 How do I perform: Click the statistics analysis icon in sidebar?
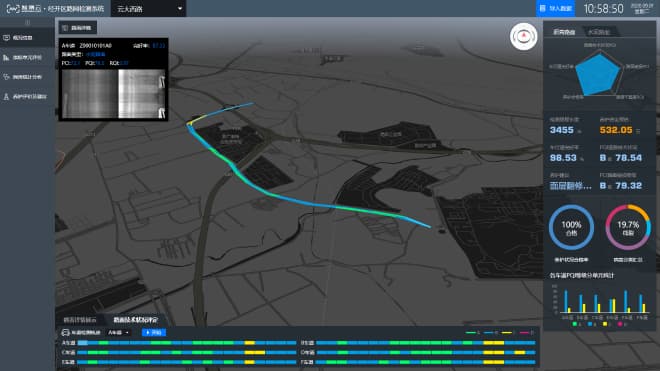coord(6,77)
